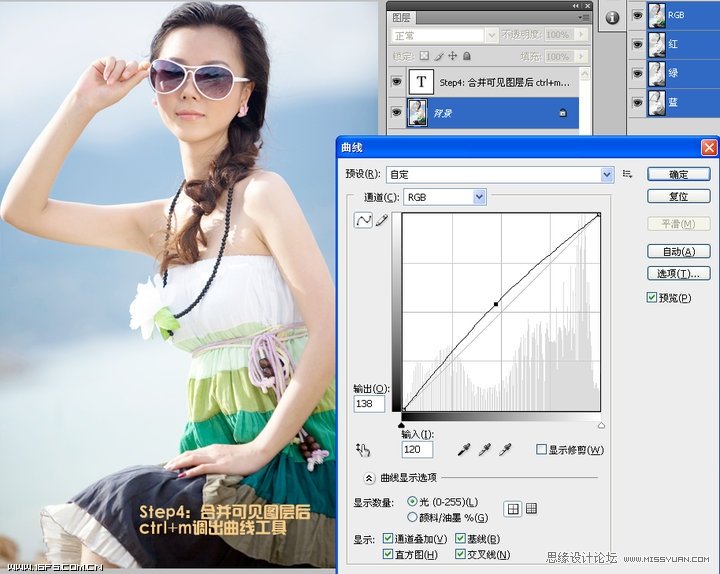Click 确定 to confirm curves
The image size is (720, 574).
[679, 174]
